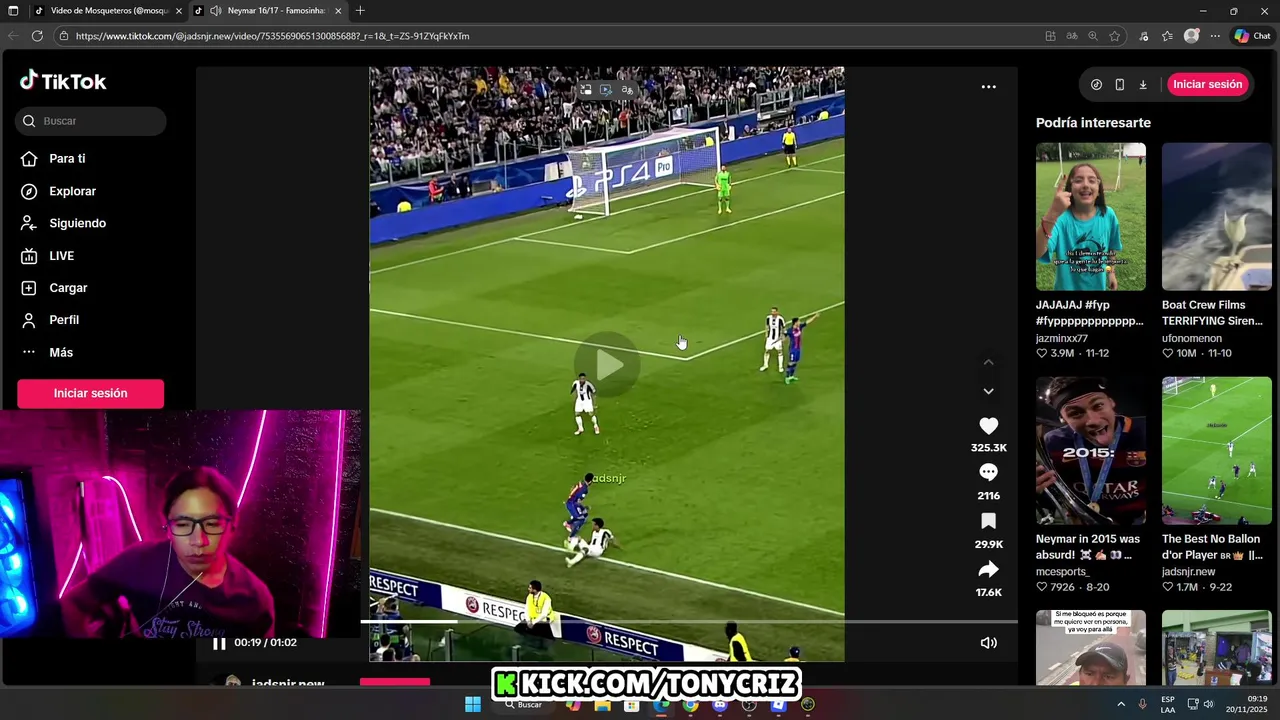Open tab actions menu icon
This screenshot has height=720, width=1280.
point(15,11)
